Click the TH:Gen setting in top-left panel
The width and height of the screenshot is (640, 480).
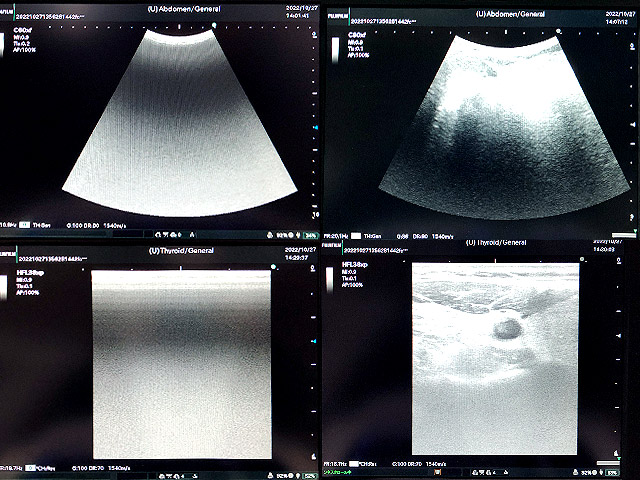tap(42, 225)
